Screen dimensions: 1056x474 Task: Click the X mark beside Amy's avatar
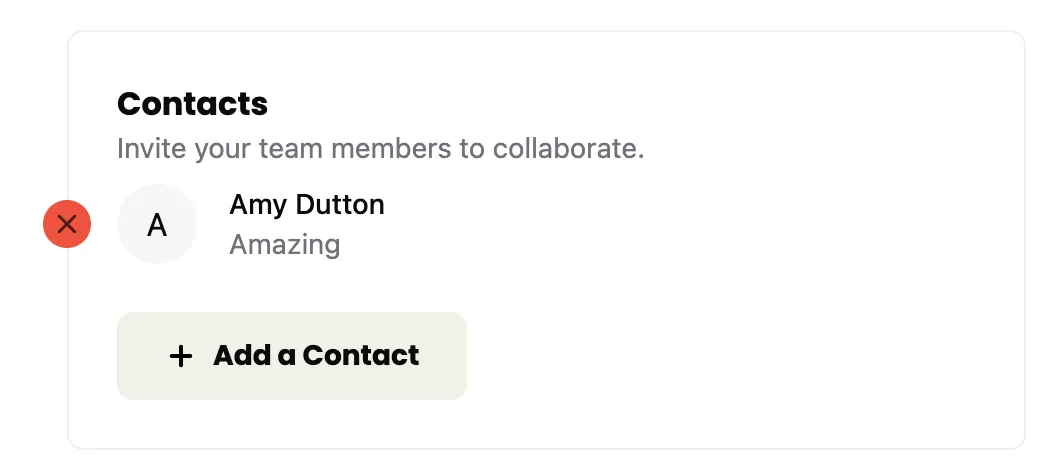[67, 225]
